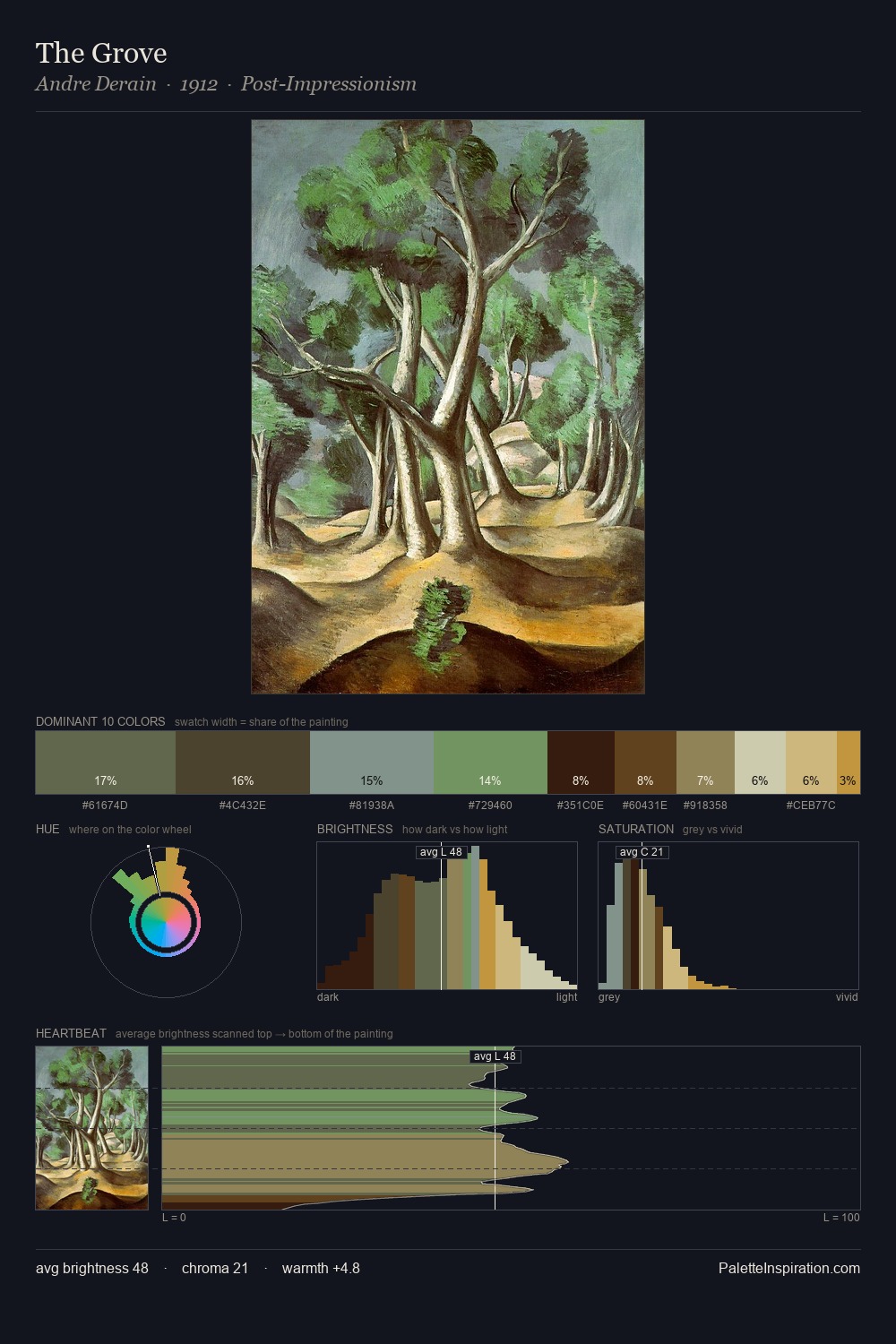Click "swatch width = share of the painting" caption

pos(262,722)
